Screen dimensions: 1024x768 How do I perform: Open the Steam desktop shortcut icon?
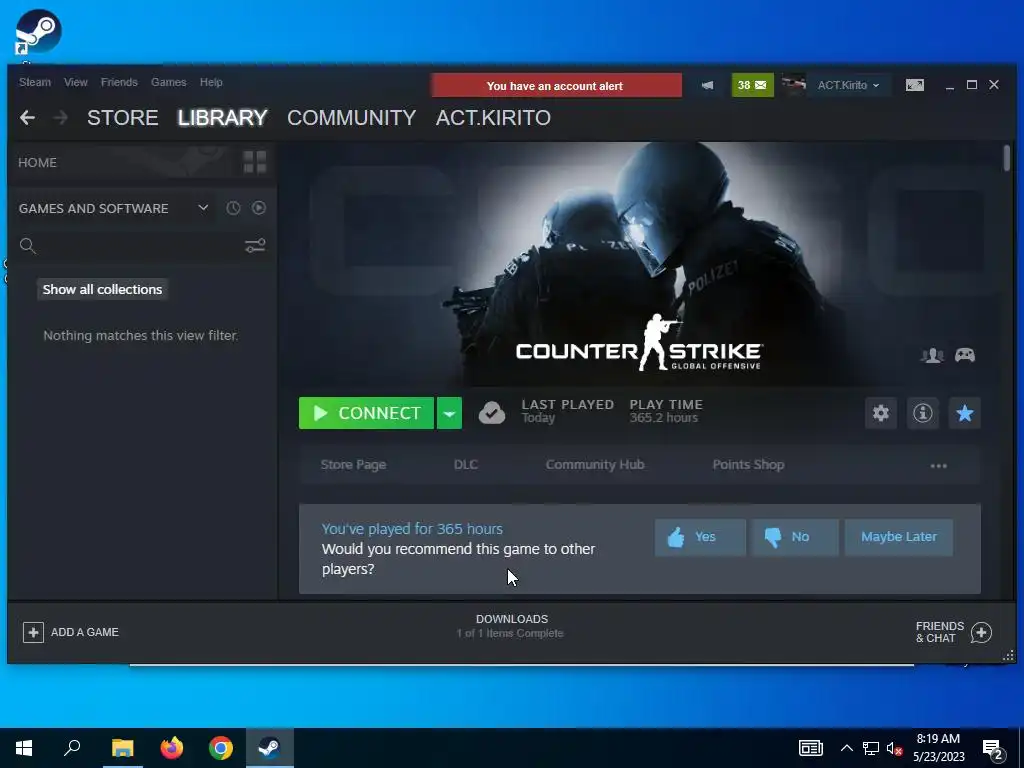point(38,32)
